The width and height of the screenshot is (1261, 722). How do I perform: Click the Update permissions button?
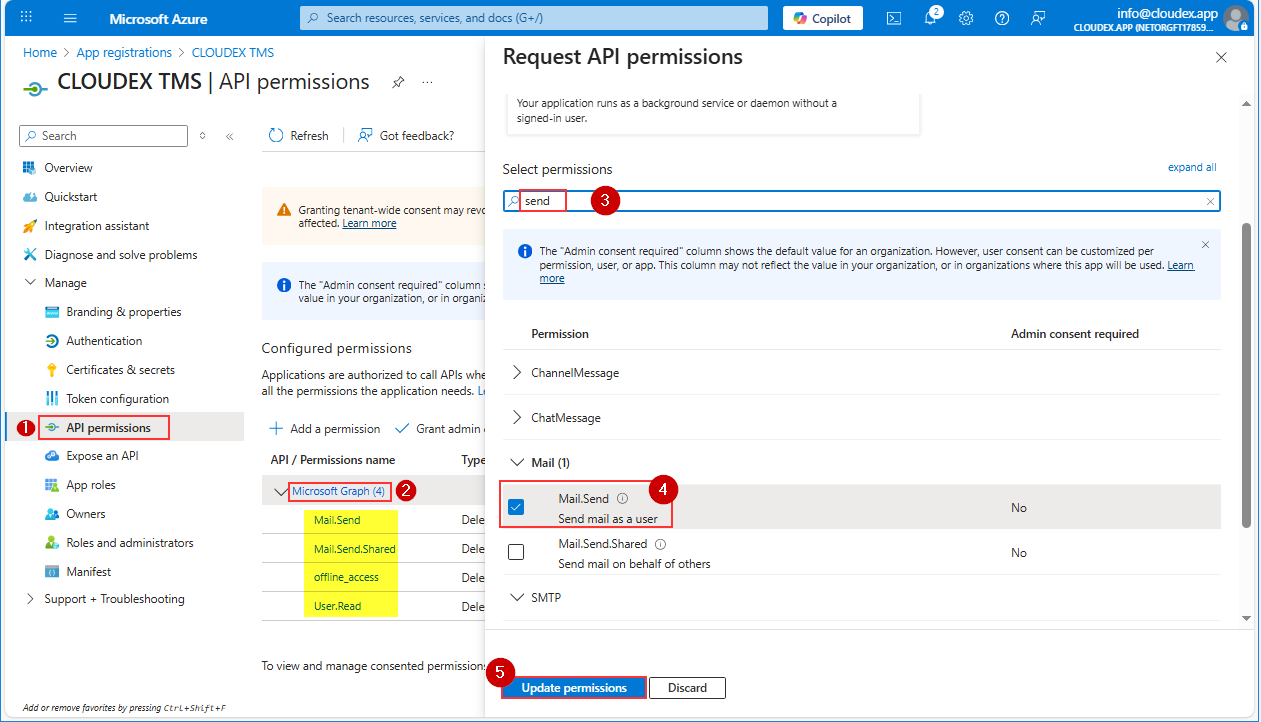click(x=574, y=688)
